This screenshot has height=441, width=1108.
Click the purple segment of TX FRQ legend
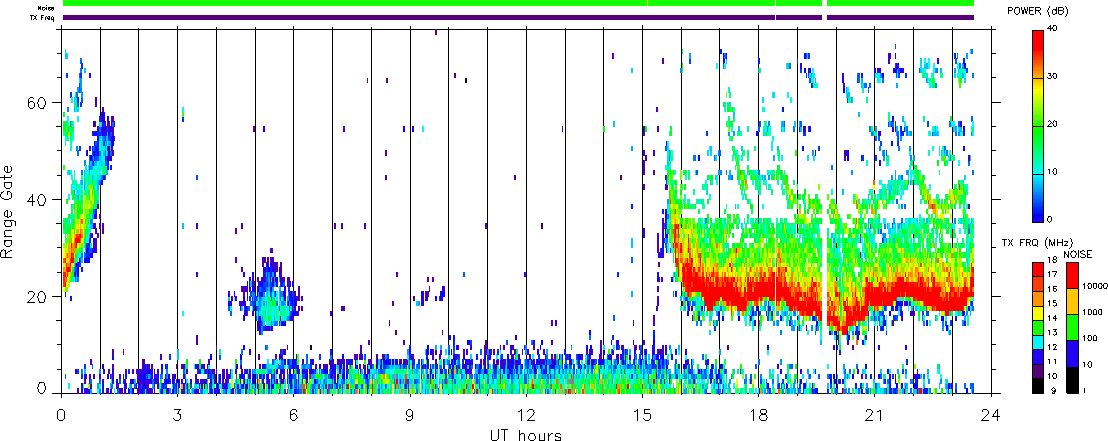[x=1039, y=371]
